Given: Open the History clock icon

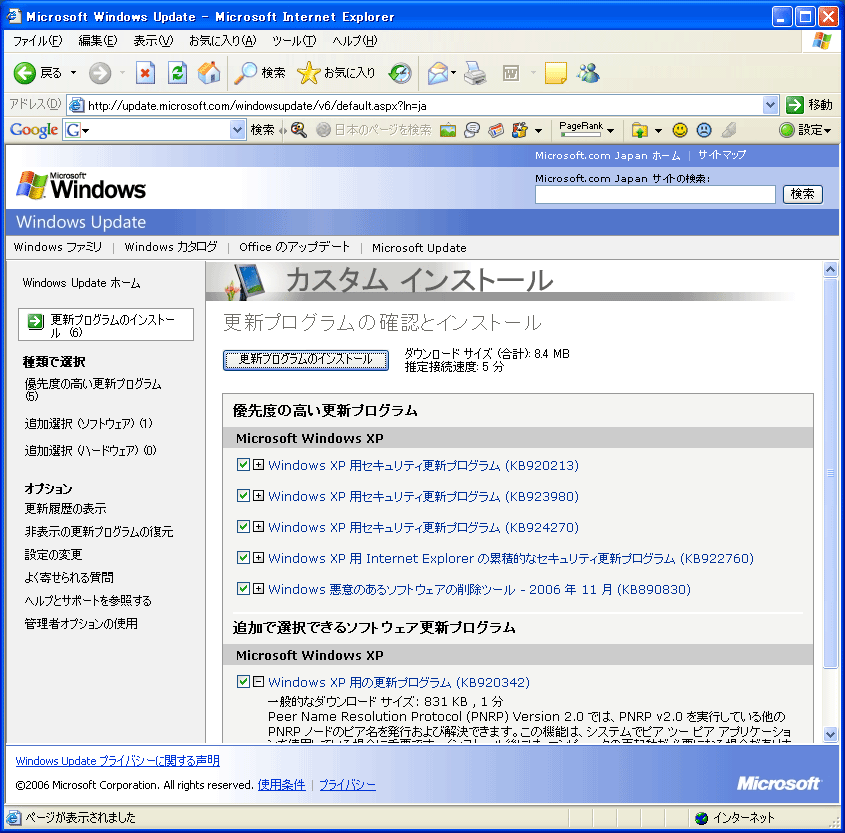Looking at the screenshot, I should pos(400,73).
